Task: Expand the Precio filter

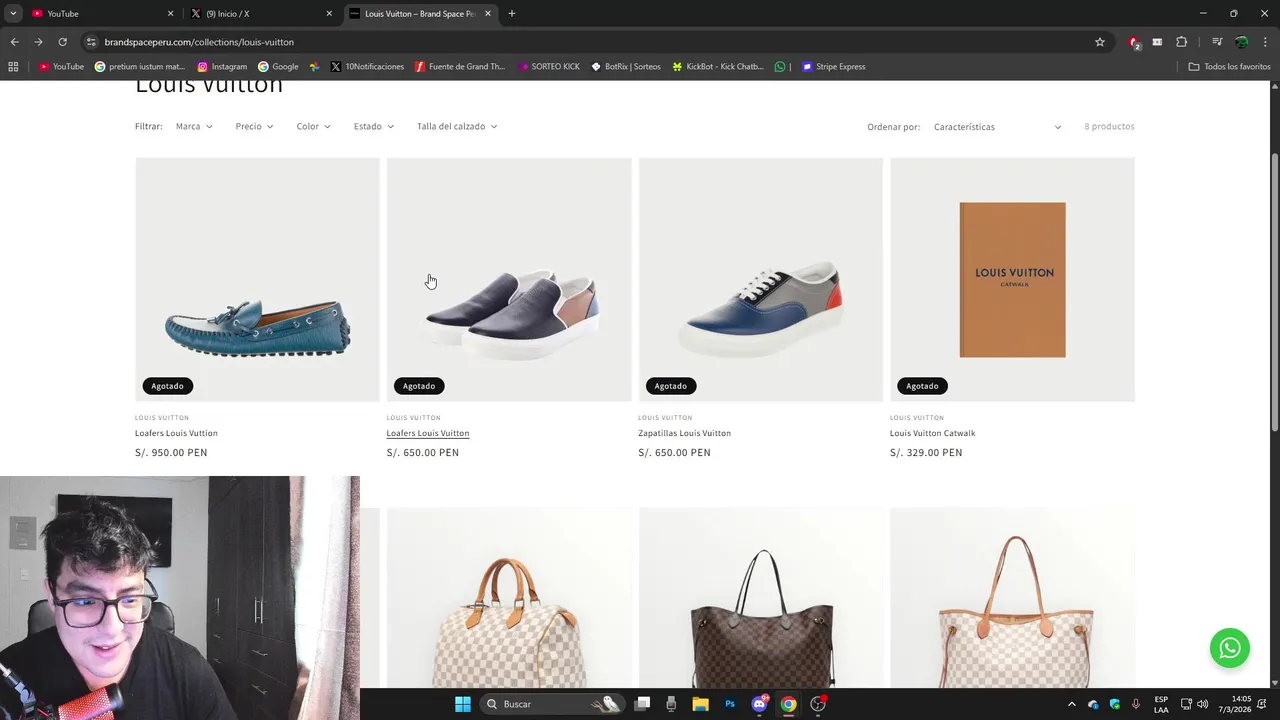Action: tap(254, 127)
